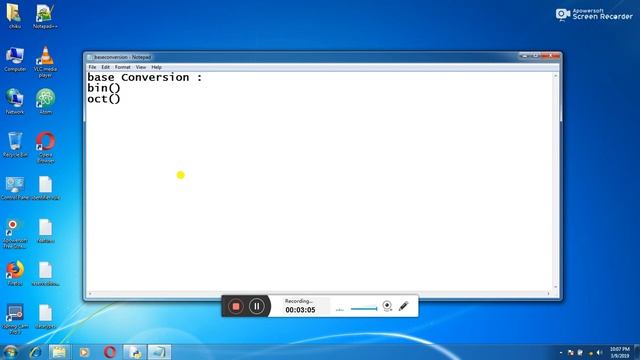Open the File menu in Notepad
Viewport: 640px width, 360px height.
92,67
